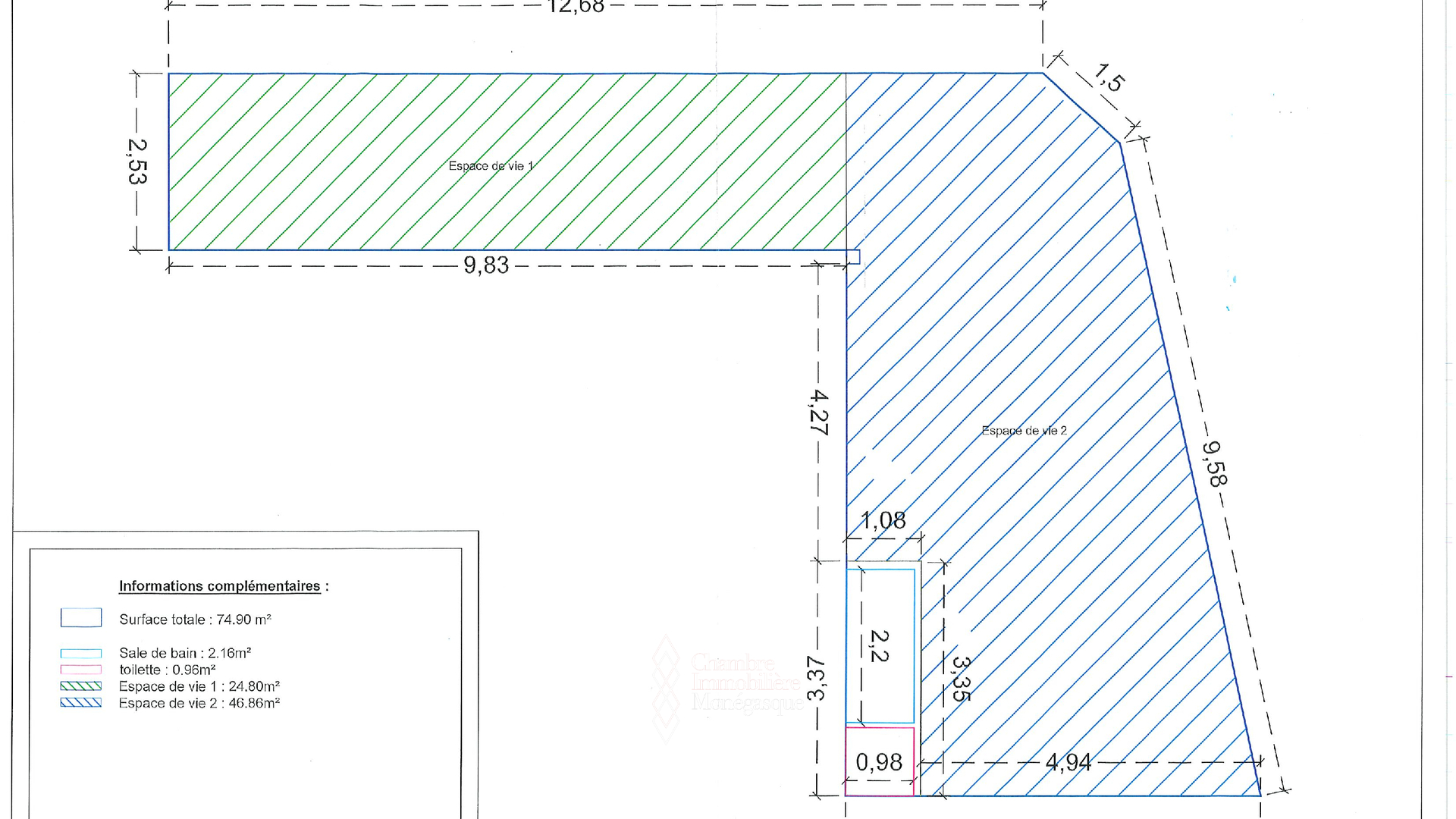Click the Surface totale legend swatch
Viewport: 1456px width, 819px height.
pos(81,618)
